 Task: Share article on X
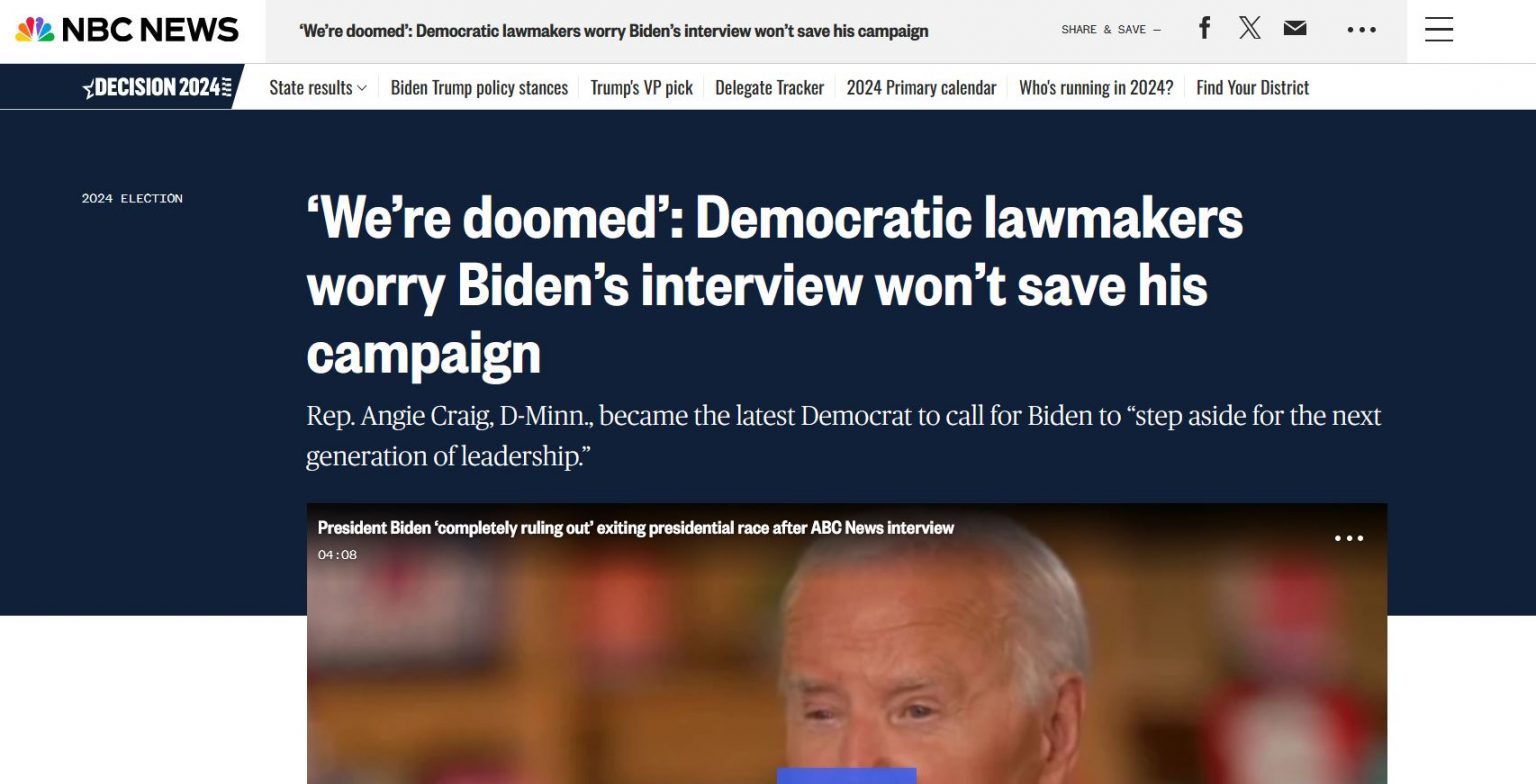(1250, 28)
